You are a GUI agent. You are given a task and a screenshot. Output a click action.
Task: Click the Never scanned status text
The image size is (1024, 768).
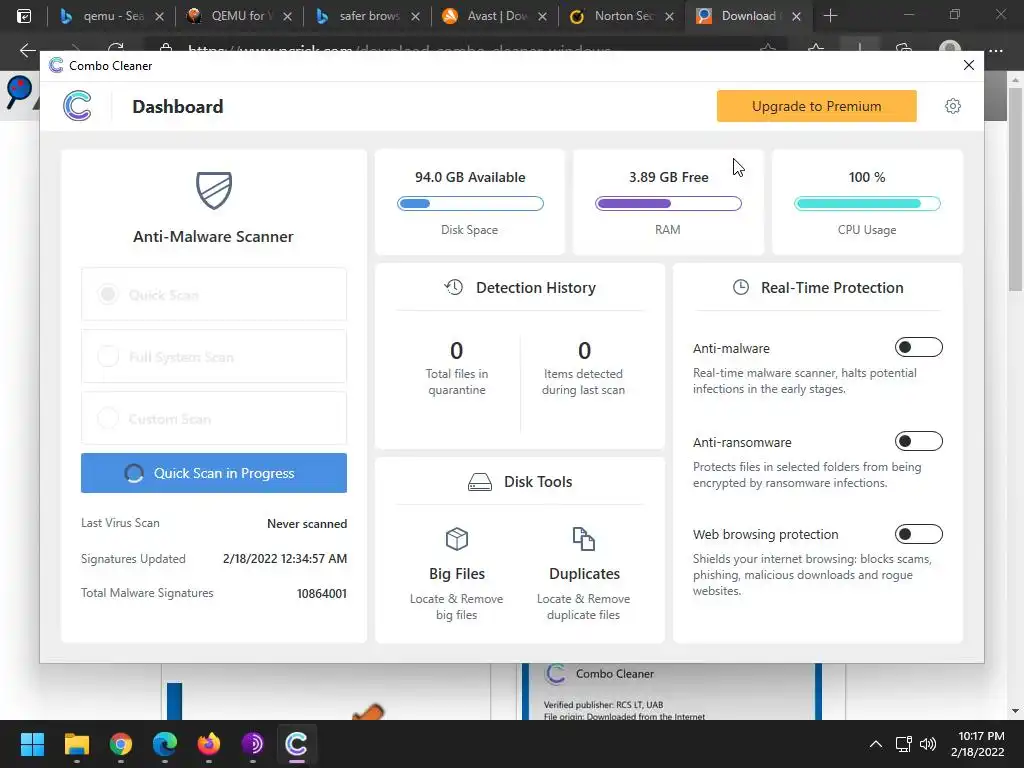tap(307, 524)
